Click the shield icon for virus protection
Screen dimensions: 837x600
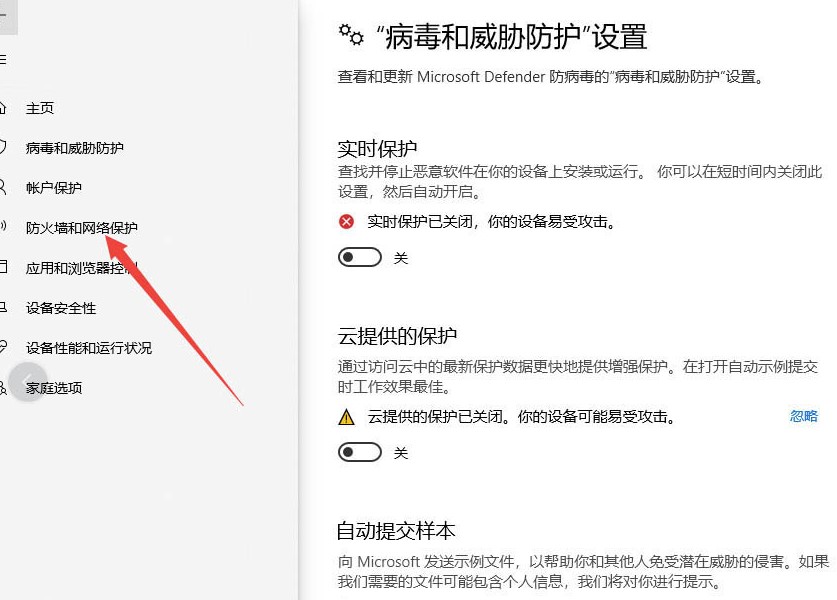2,147
